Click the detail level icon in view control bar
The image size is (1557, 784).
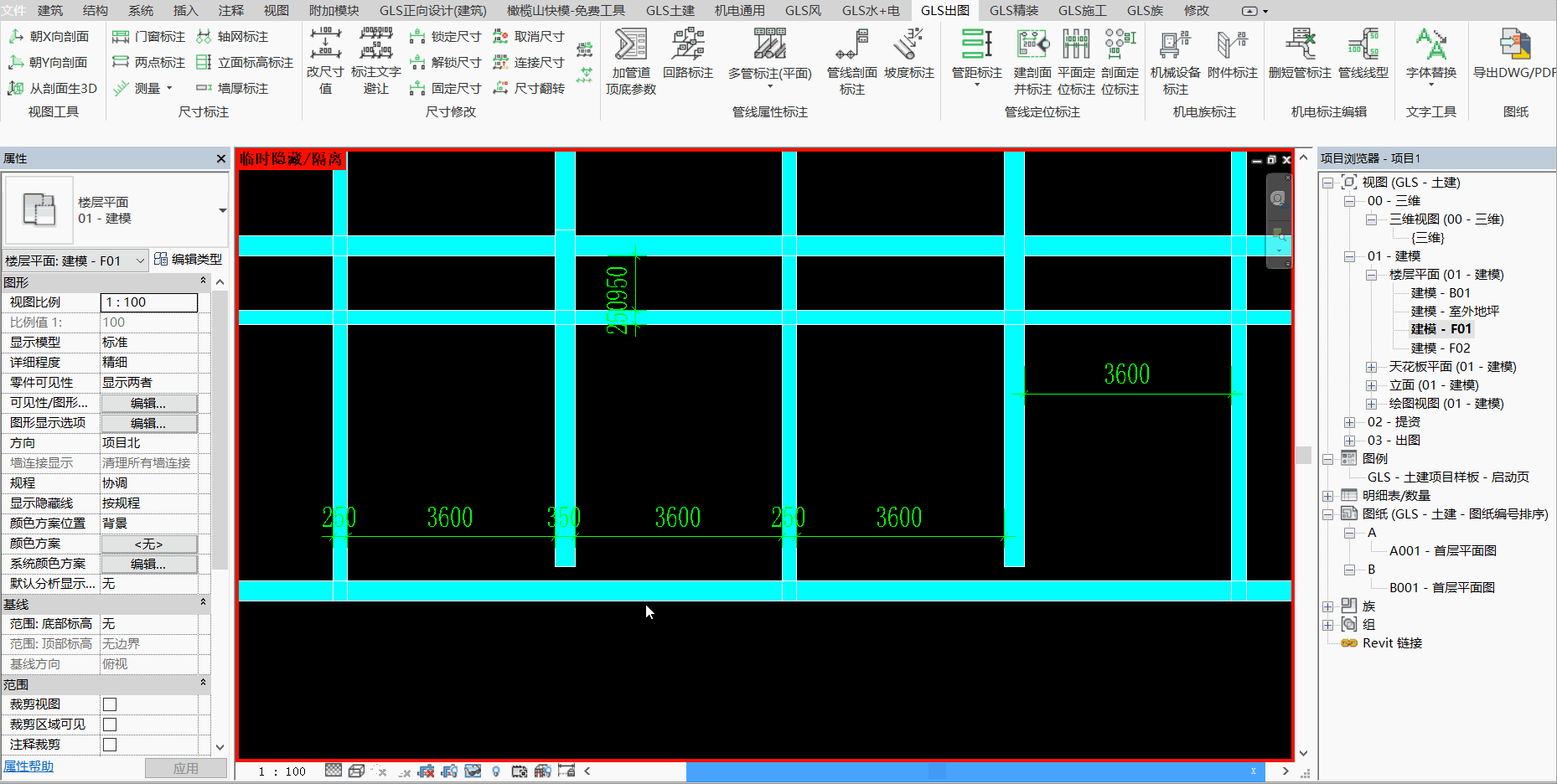coord(334,771)
